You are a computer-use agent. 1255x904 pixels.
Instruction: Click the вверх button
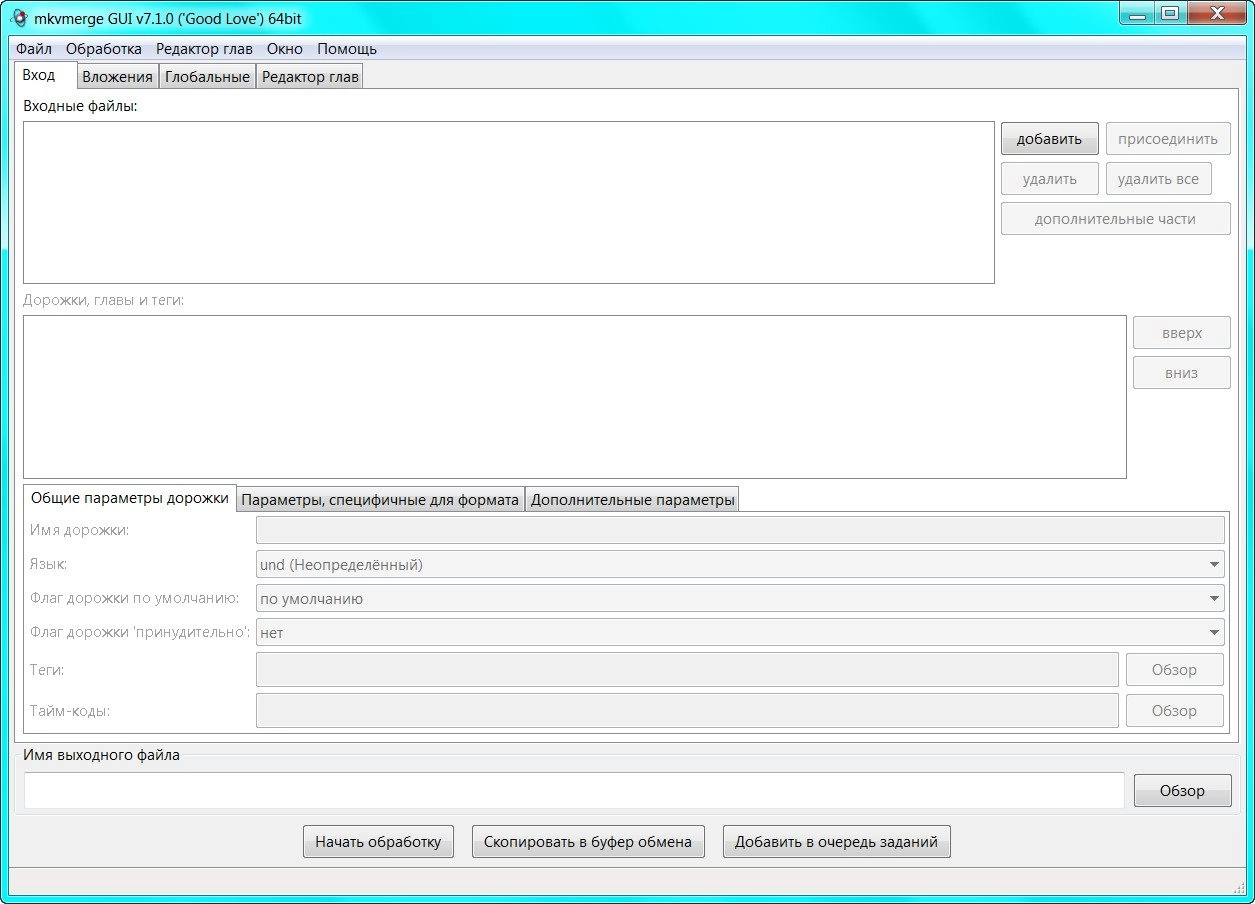click(x=1182, y=333)
